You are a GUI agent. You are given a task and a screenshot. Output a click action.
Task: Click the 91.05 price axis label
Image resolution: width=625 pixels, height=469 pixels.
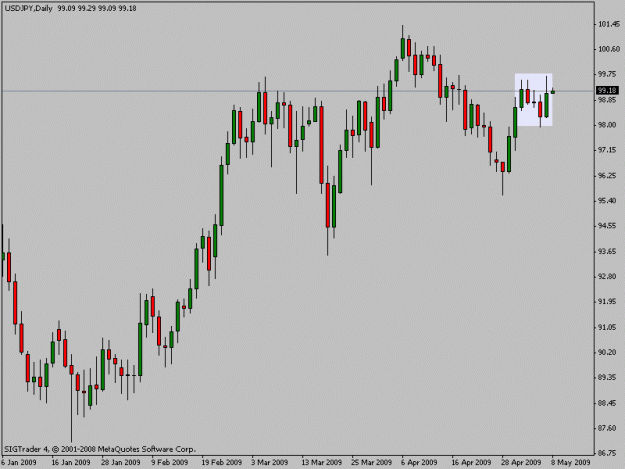pyautogui.click(x=608, y=327)
